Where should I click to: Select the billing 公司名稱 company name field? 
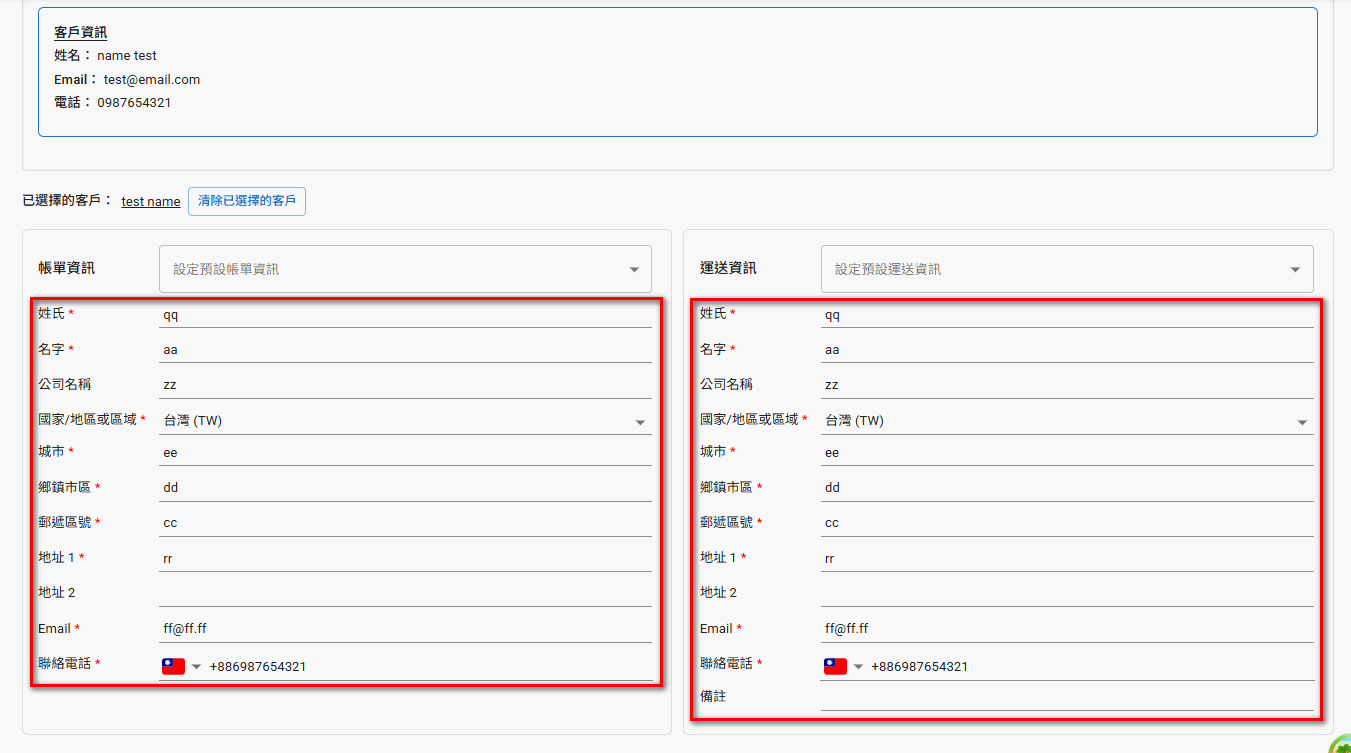point(400,384)
